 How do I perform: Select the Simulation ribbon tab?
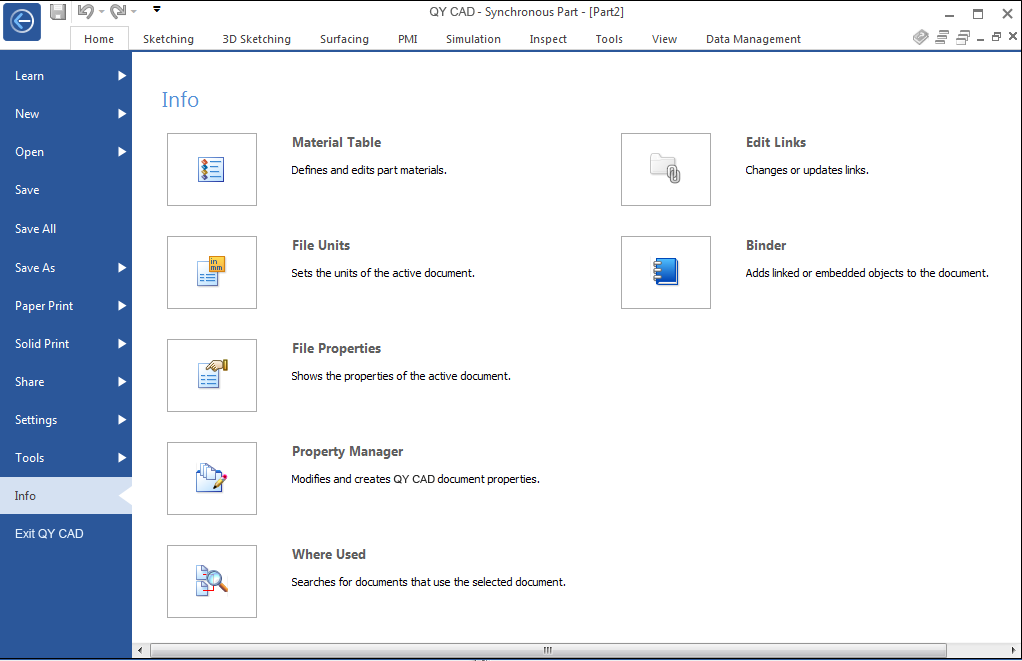point(473,39)
